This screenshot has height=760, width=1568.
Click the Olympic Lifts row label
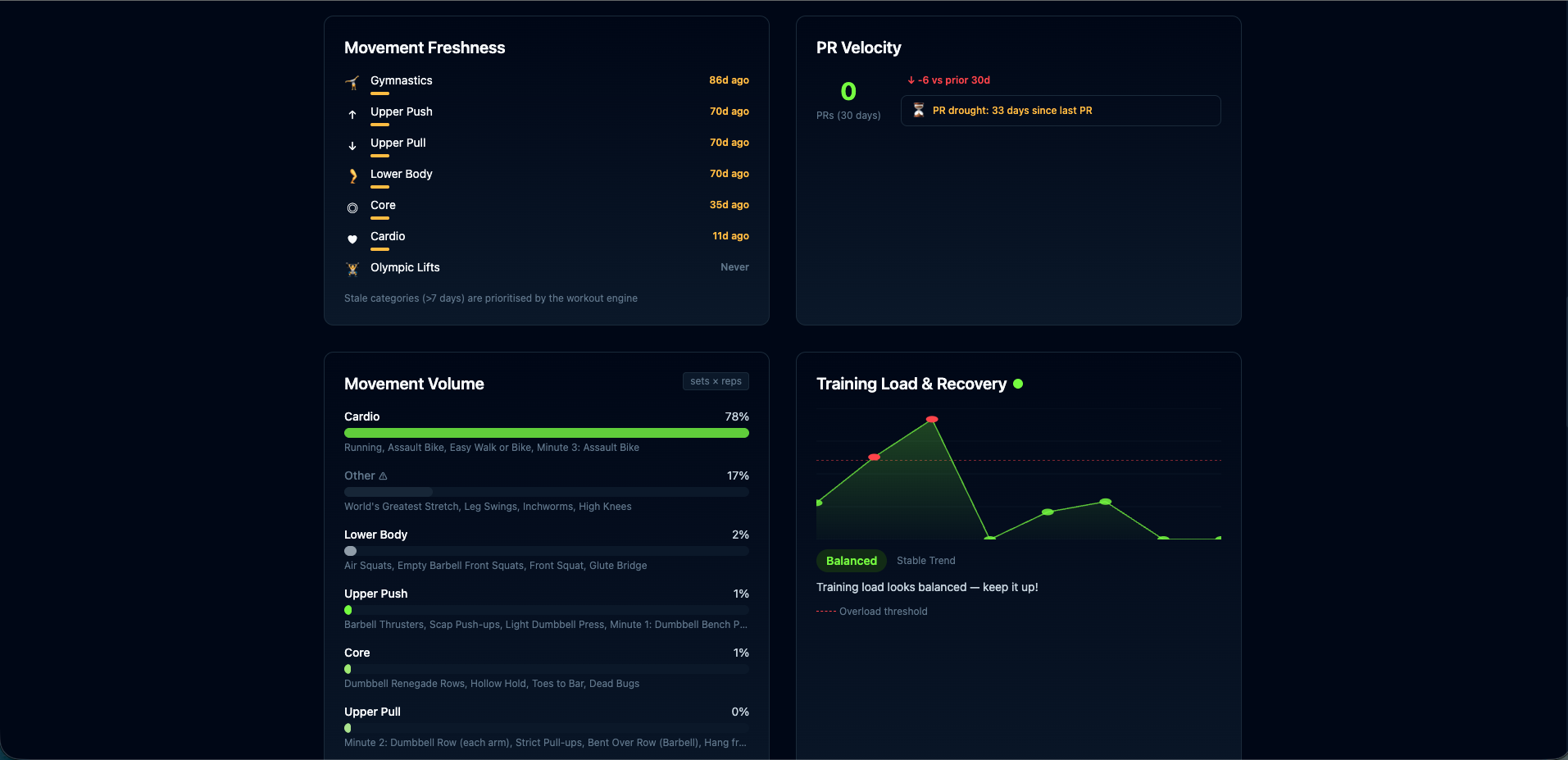coord(405,267)
